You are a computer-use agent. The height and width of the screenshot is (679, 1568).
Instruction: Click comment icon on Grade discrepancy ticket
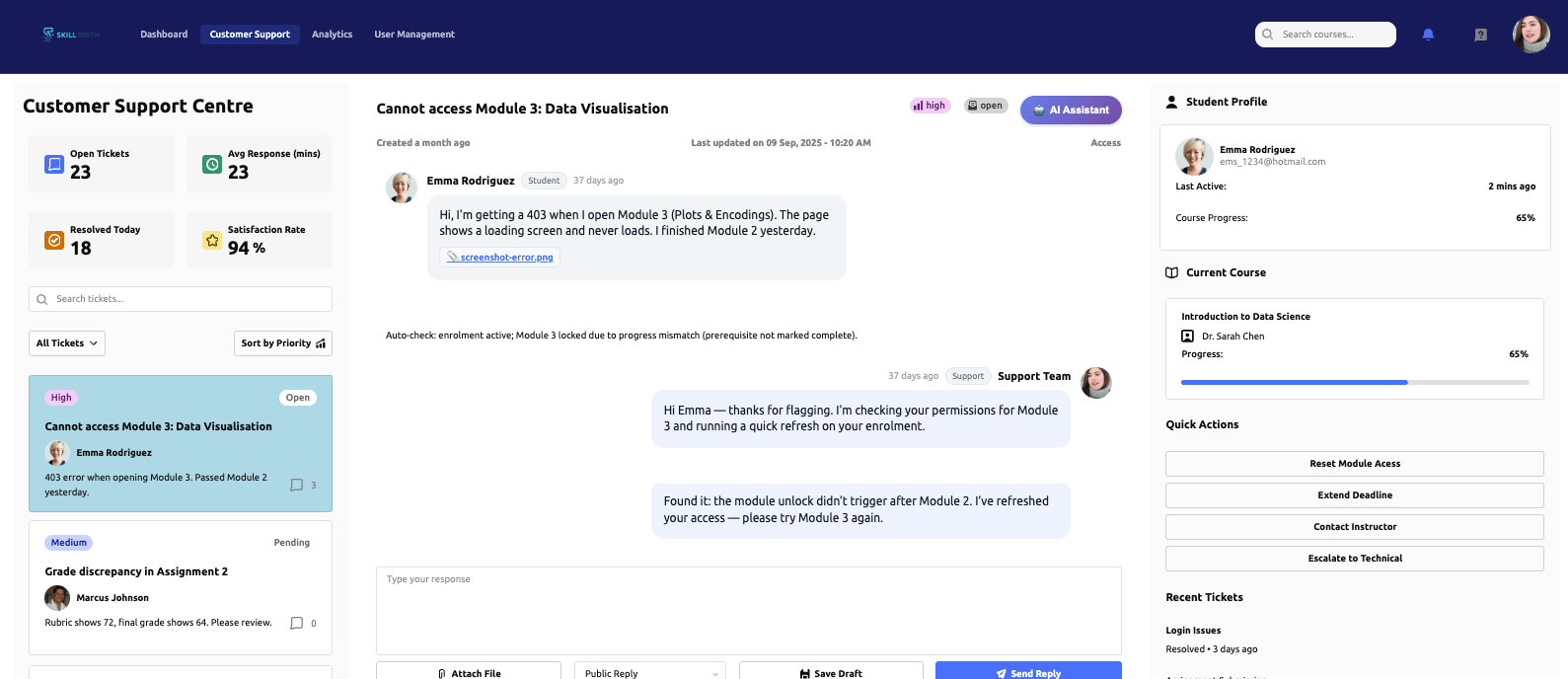click(x=296, y=623)
